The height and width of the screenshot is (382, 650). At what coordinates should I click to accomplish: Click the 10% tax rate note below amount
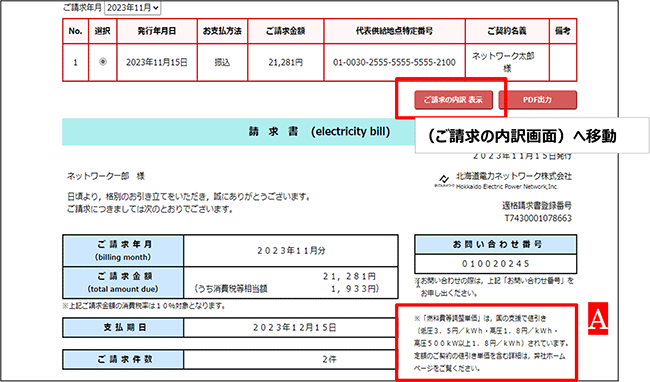click(144, 306)
